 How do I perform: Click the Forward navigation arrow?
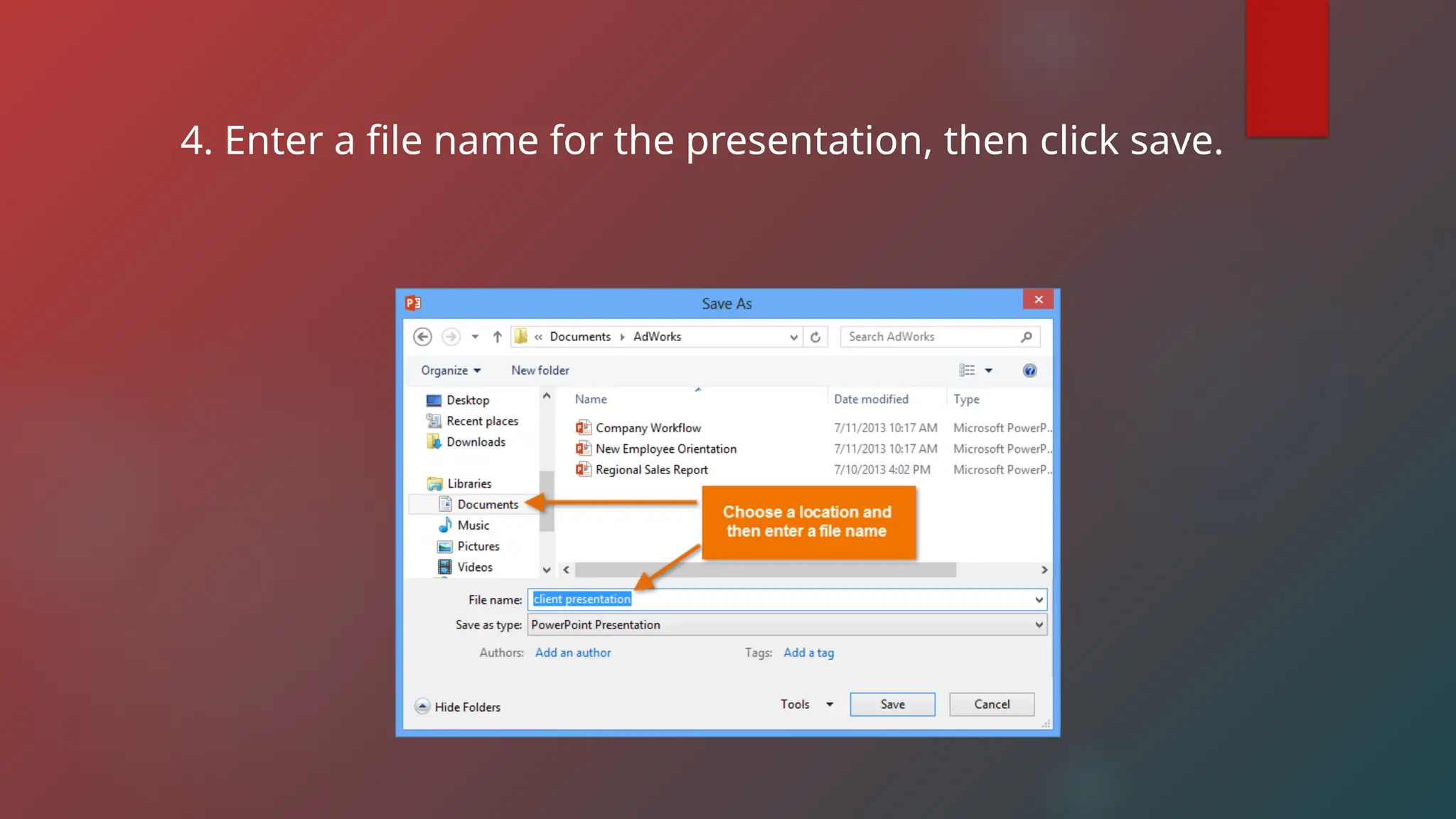(x=451, y=336)
